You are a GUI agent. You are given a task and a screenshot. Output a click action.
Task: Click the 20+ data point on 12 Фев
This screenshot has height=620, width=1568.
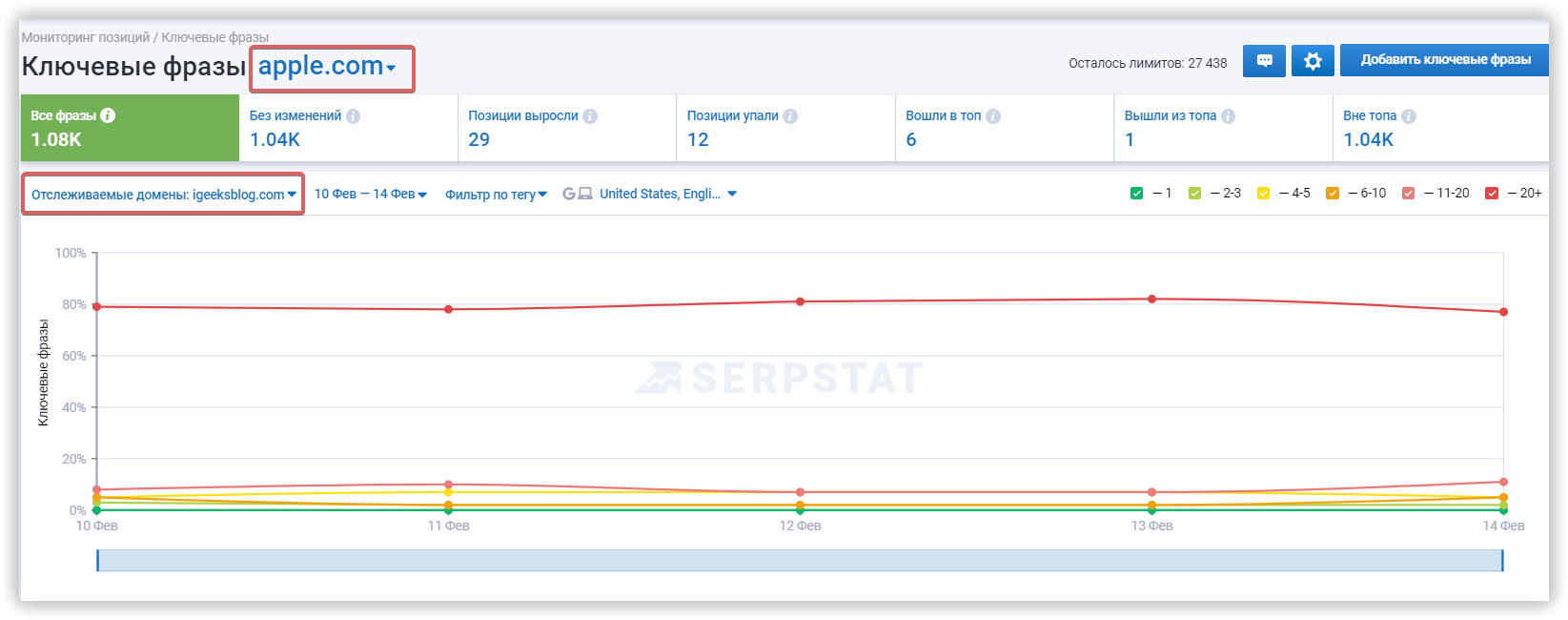800,301
